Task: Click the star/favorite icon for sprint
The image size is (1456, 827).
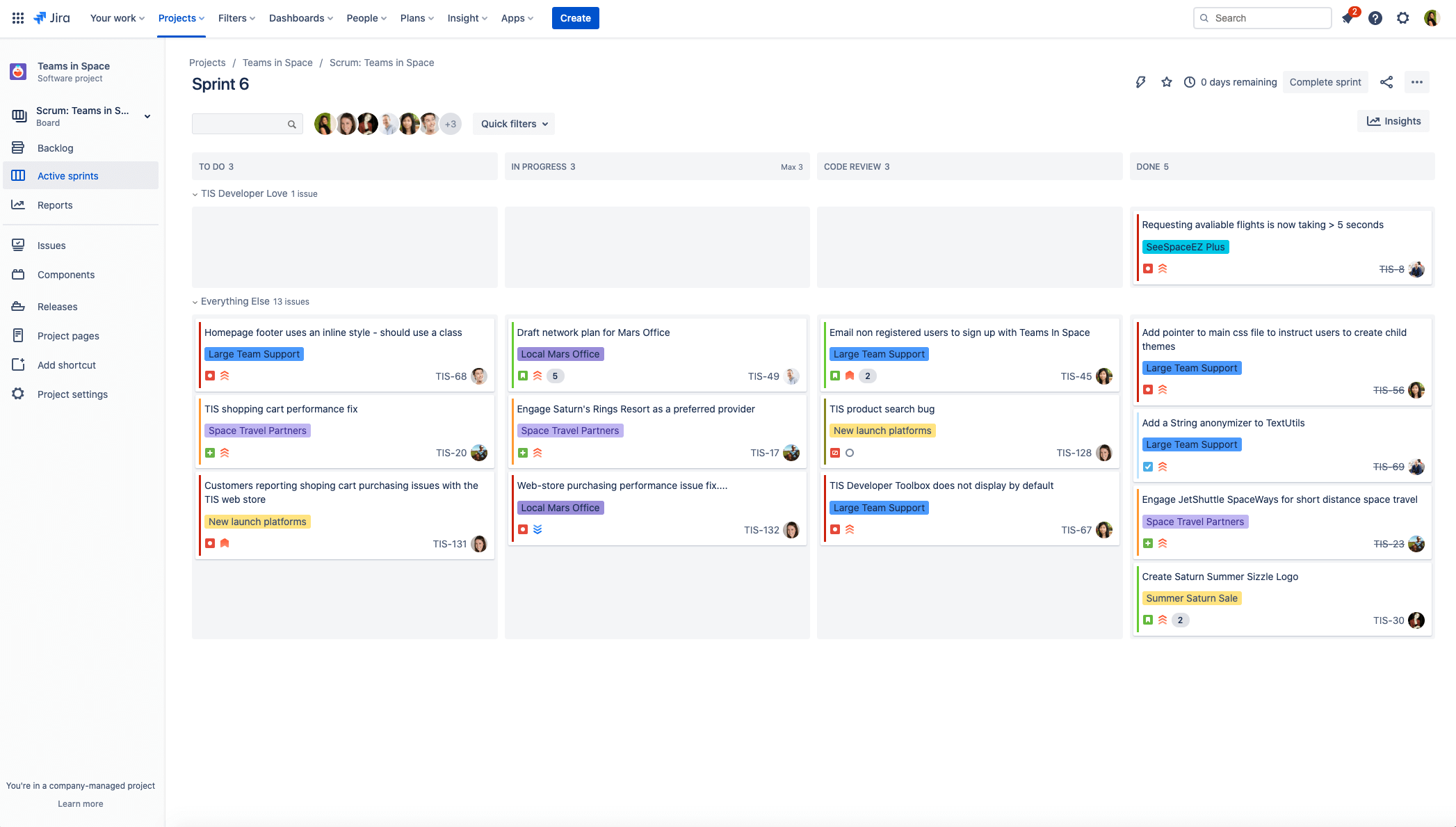Action: (x=1166, y=81)
